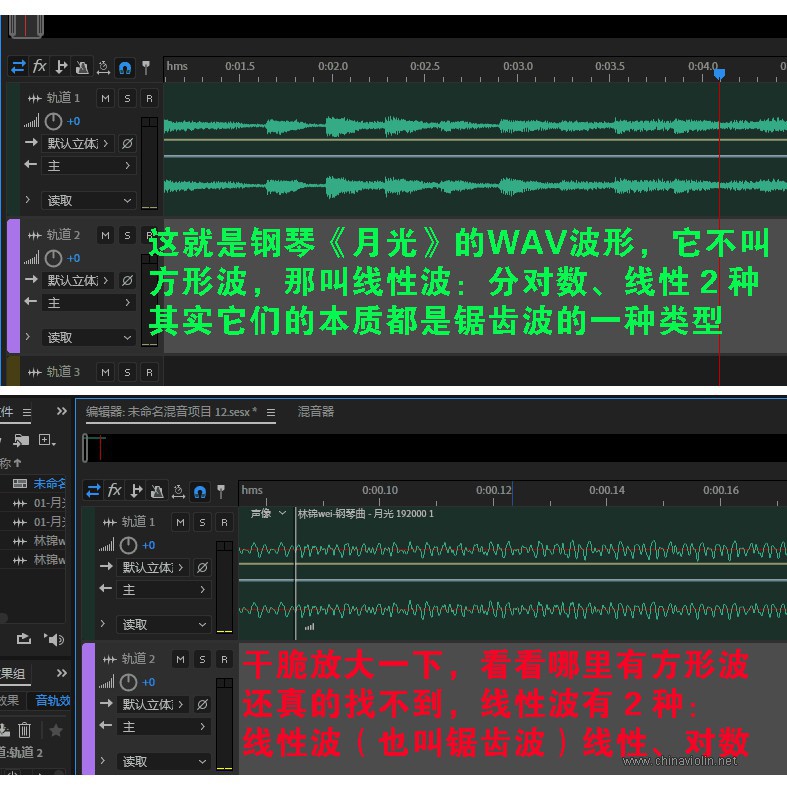The width and height of the screenshot is (787, 787).
Task: Click 0:00.14 on the lower timeline ruler
Action: coord(607,490)
